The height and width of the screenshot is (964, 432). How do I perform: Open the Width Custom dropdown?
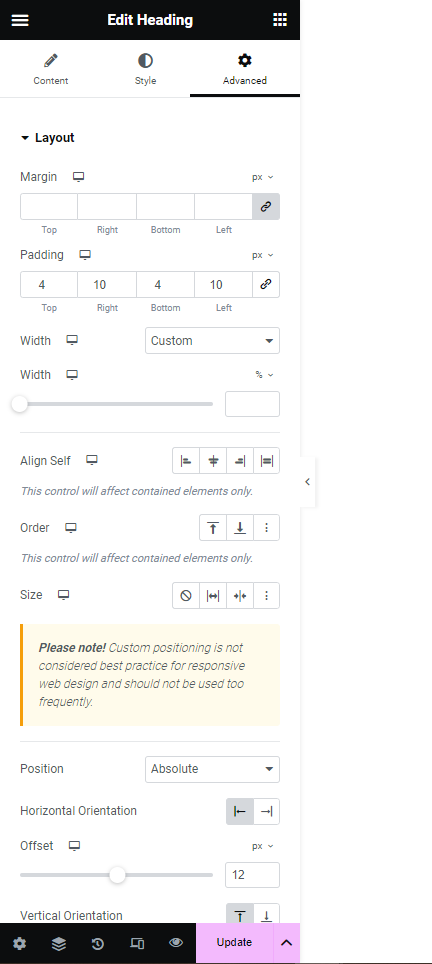coord(213,341)
